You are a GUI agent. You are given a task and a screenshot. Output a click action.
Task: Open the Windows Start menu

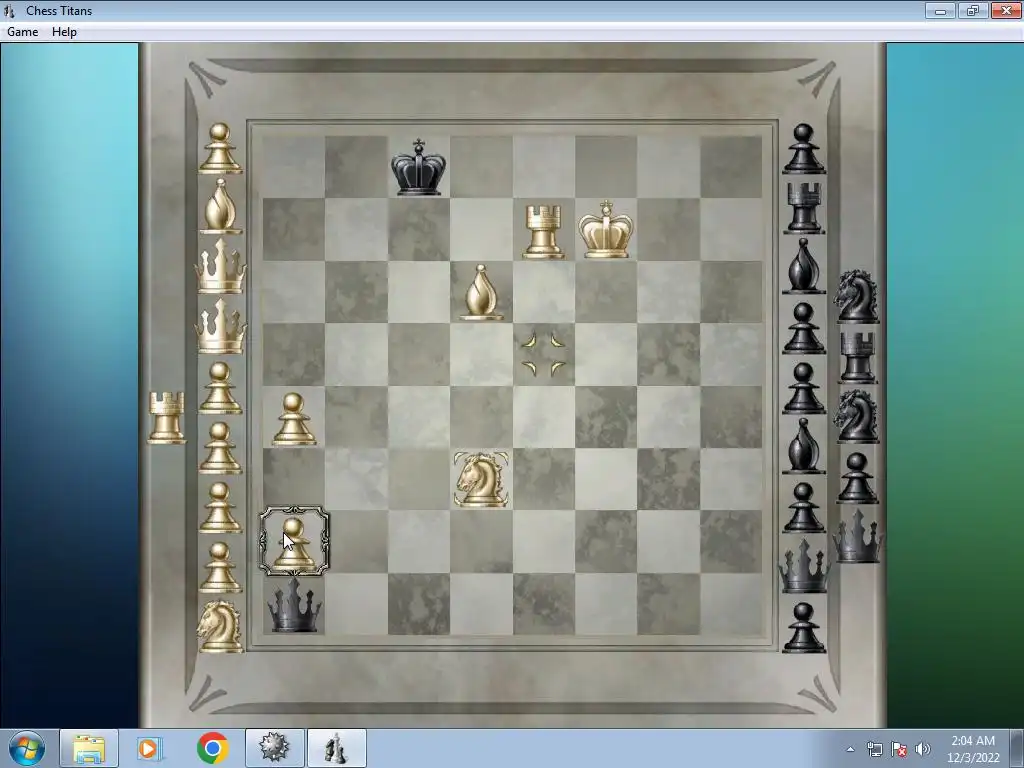click(x=27, y=748)
